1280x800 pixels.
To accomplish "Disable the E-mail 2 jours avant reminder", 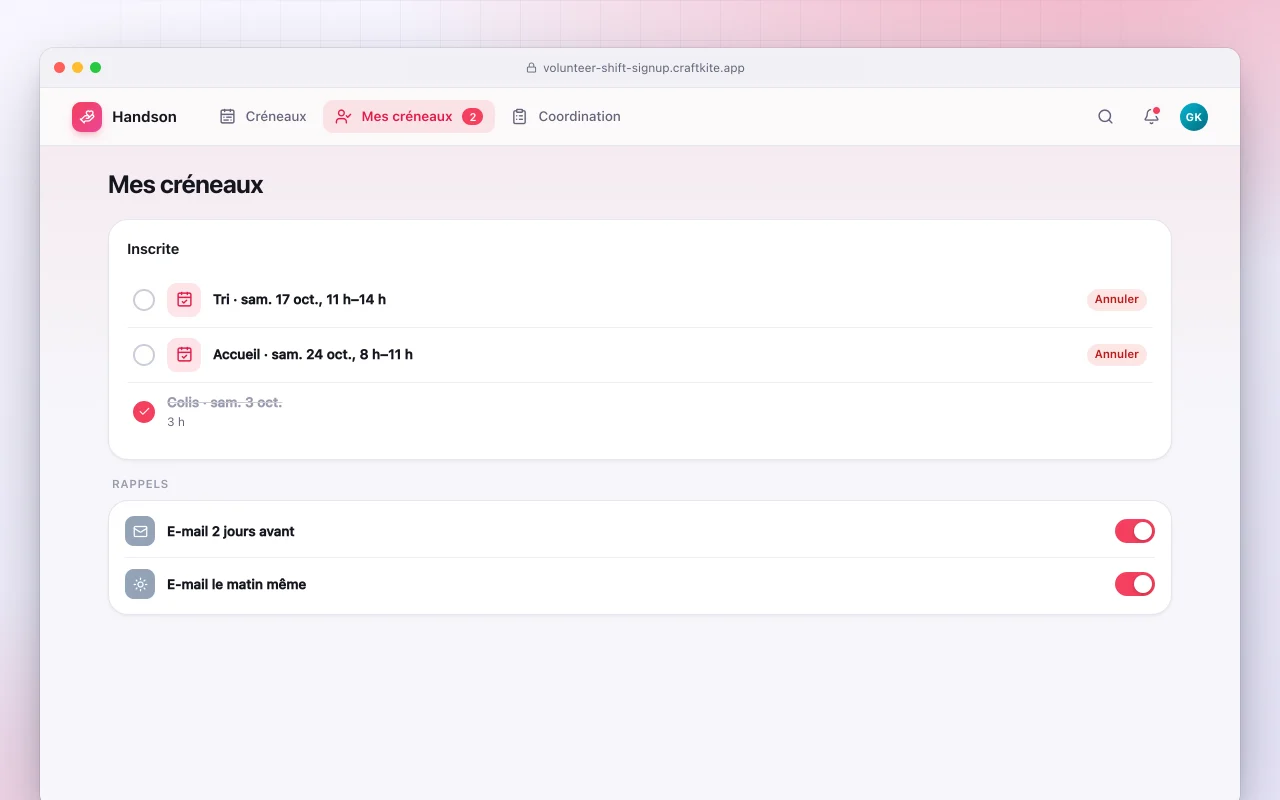I will [1135, 531].
